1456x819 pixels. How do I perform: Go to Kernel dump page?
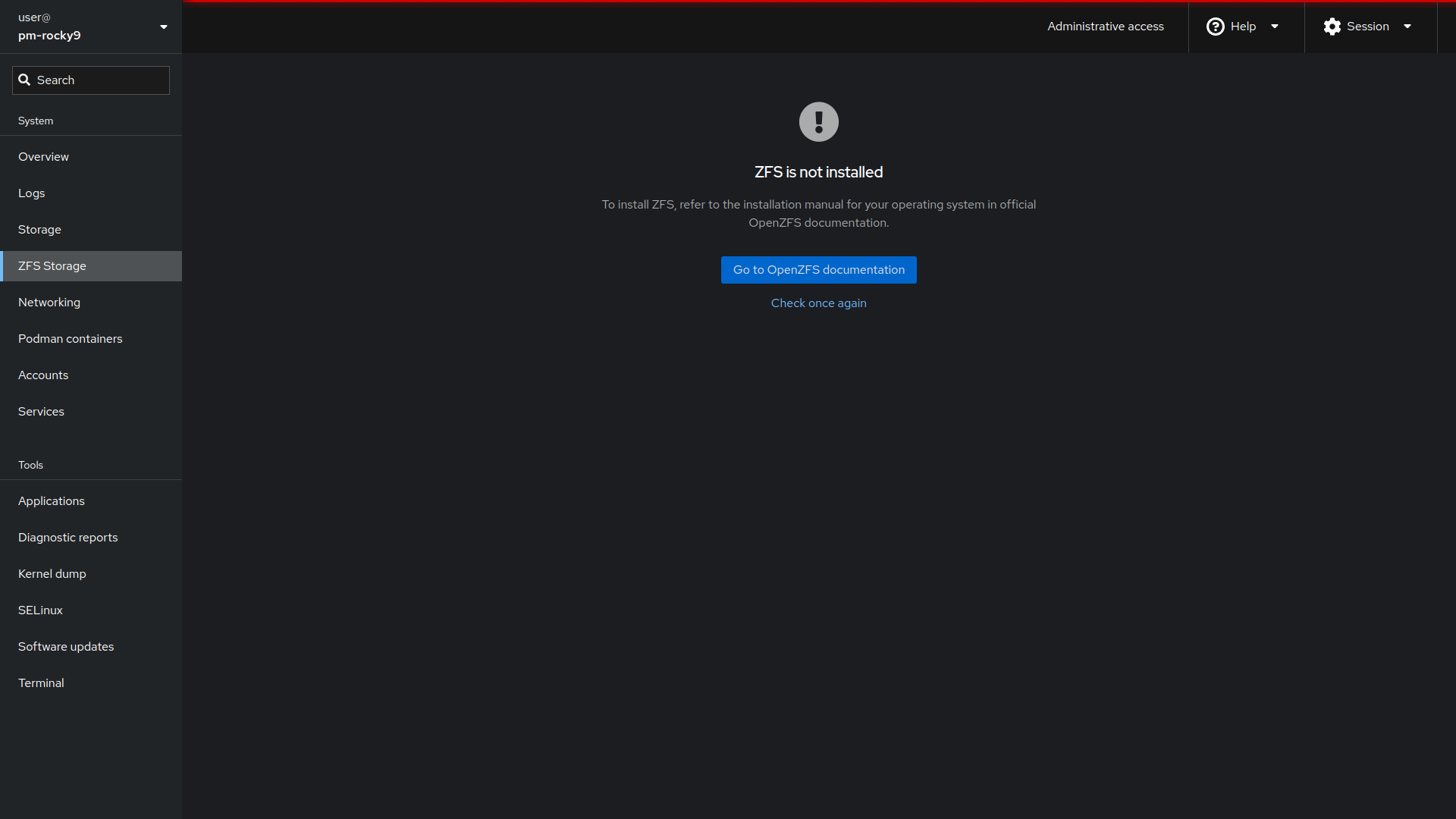coord(91,574)
